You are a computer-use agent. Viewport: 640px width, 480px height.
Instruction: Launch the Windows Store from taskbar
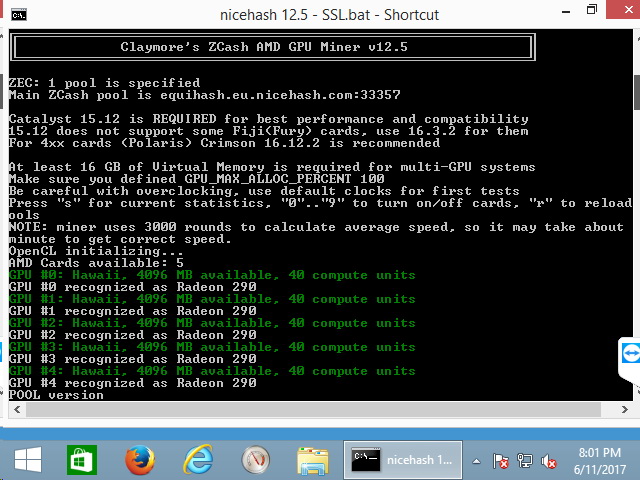coord(82,460)
